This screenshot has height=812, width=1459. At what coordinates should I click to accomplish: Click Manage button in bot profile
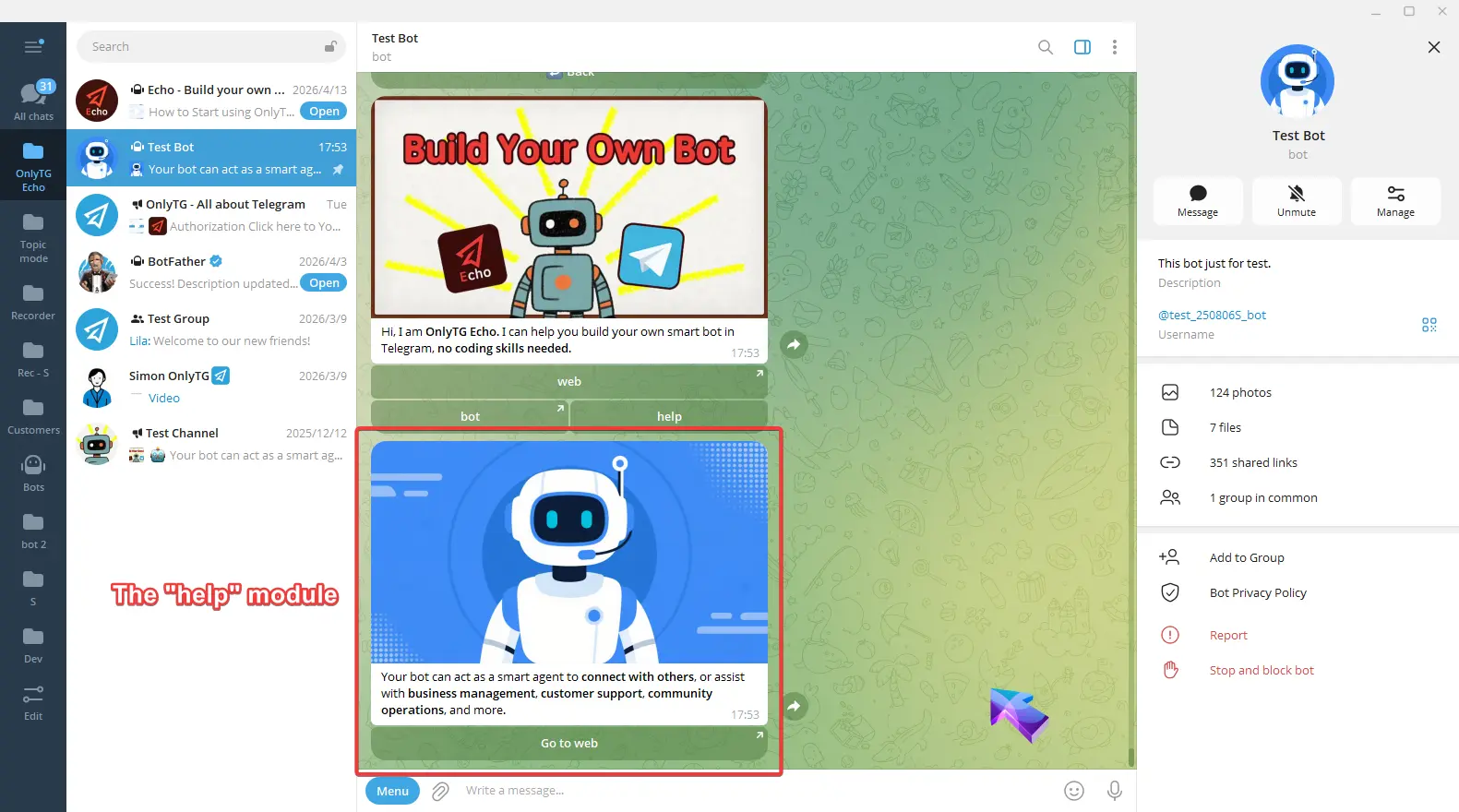tap(1394, 200)
